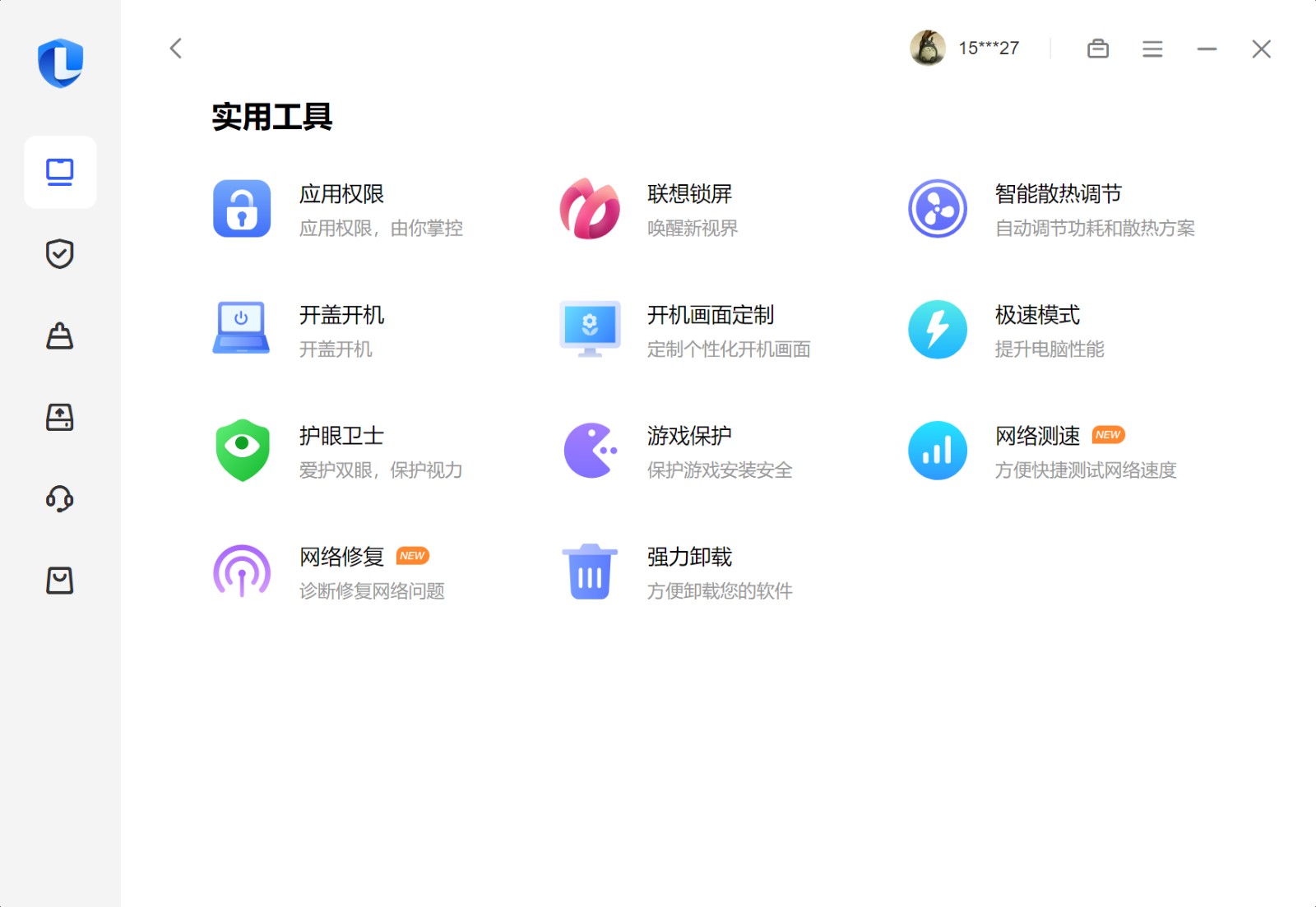Image resolution: width=1316 pixels, height=907 pixels.
Task: Click description 唤醒新视界
Action: [693, 229]
